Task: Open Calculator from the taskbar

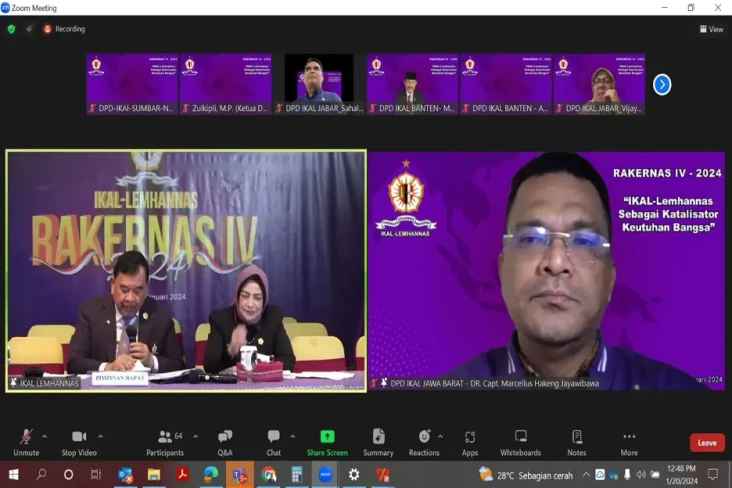Action: (x=297, y=475)
